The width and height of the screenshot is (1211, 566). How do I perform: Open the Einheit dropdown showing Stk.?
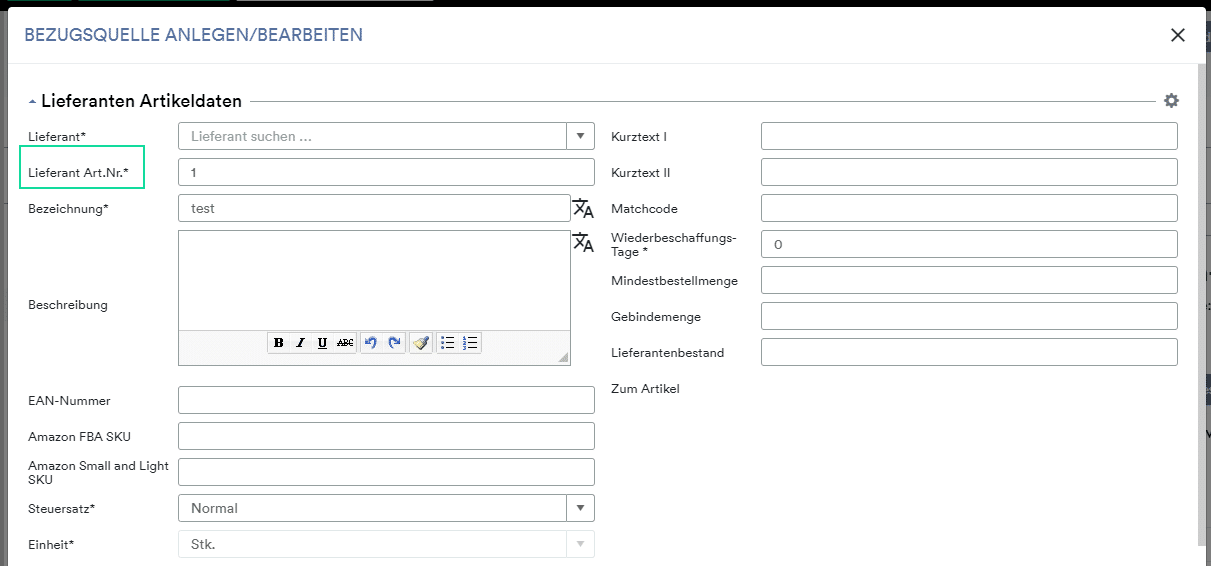pos(386,544)
